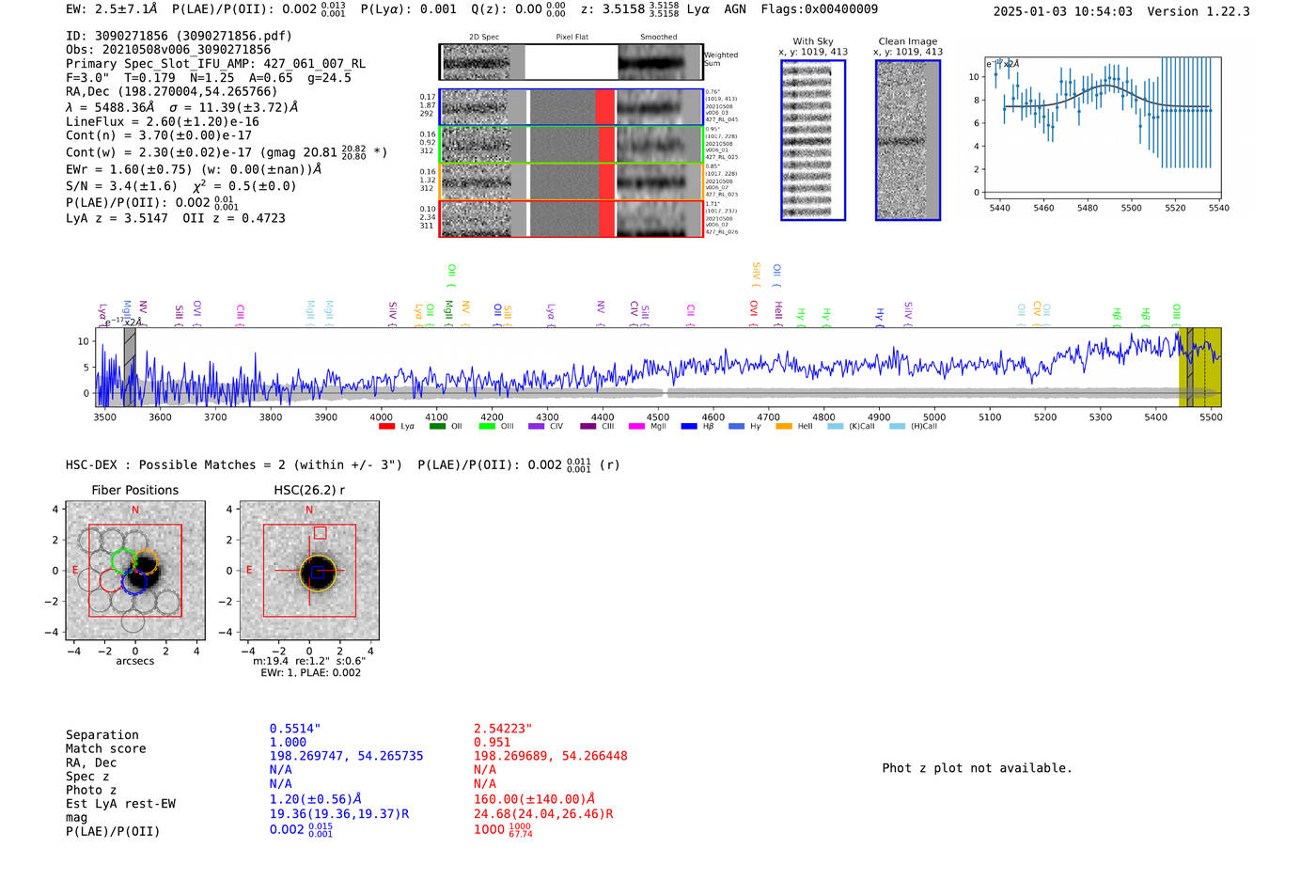Click the 'AGN' classification label in header
The height and width of the screenshot is (896, 1316).
735,9
